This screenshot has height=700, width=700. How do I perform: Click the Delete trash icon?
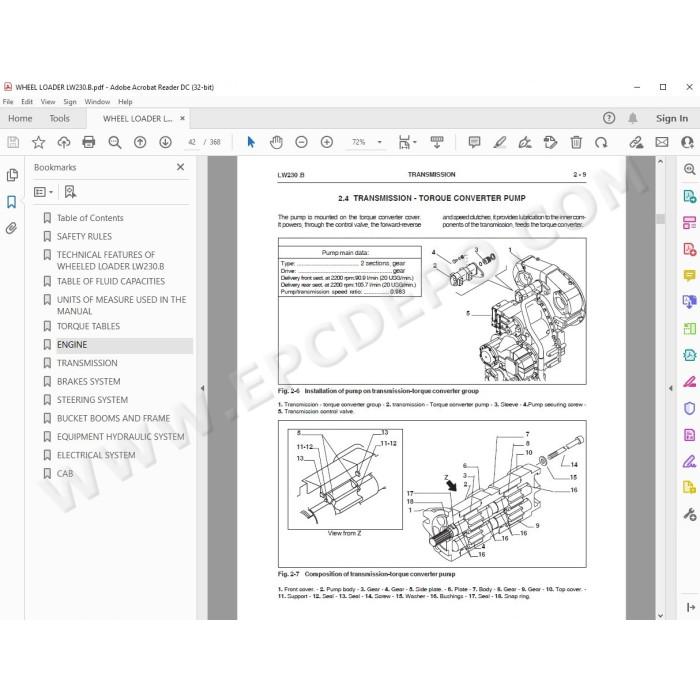click(576, 142)
